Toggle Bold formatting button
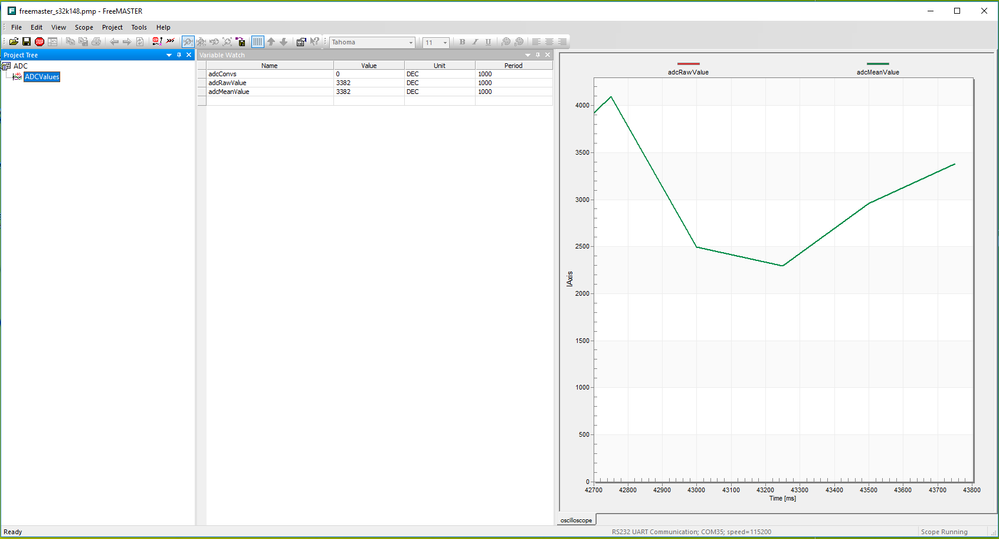Viewport: 999px width, 539px height. point(462,42)
